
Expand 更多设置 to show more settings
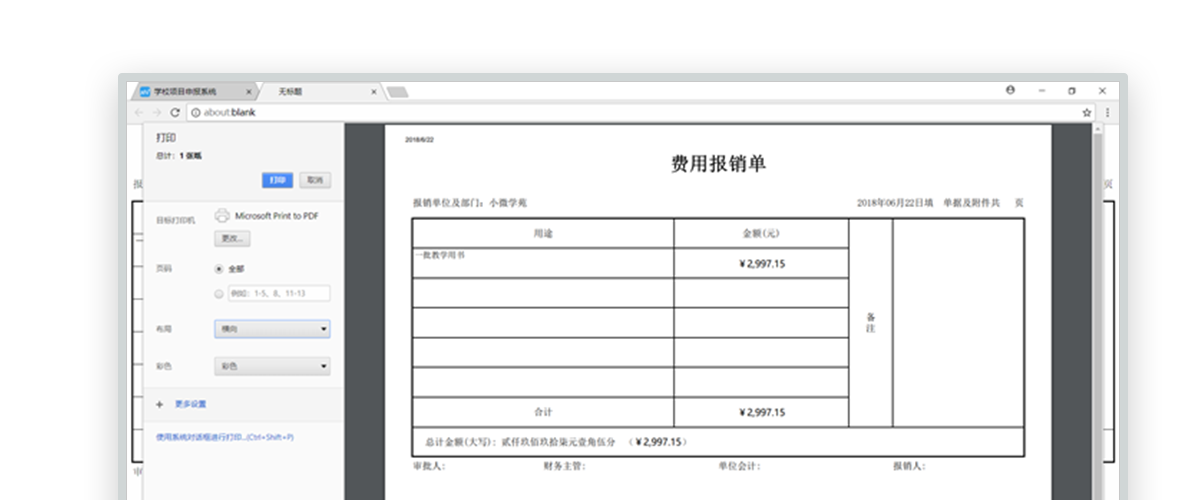click(191, 404)
